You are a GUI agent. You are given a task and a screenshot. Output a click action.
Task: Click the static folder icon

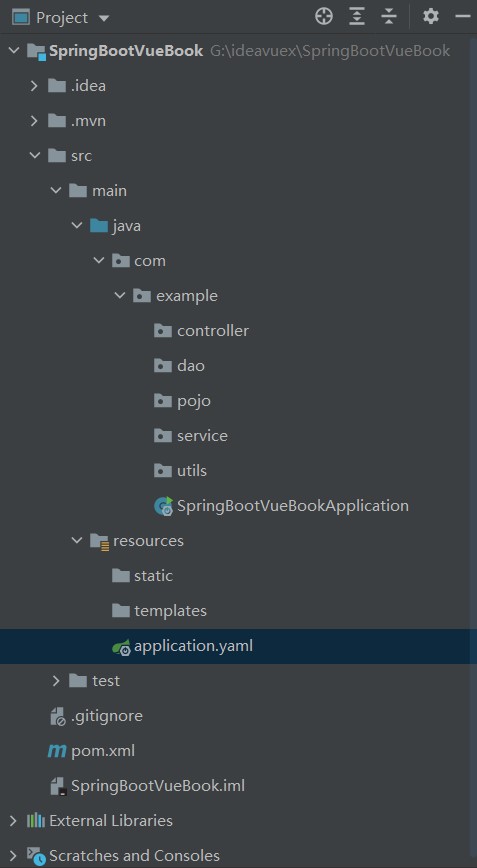(121, 575)
